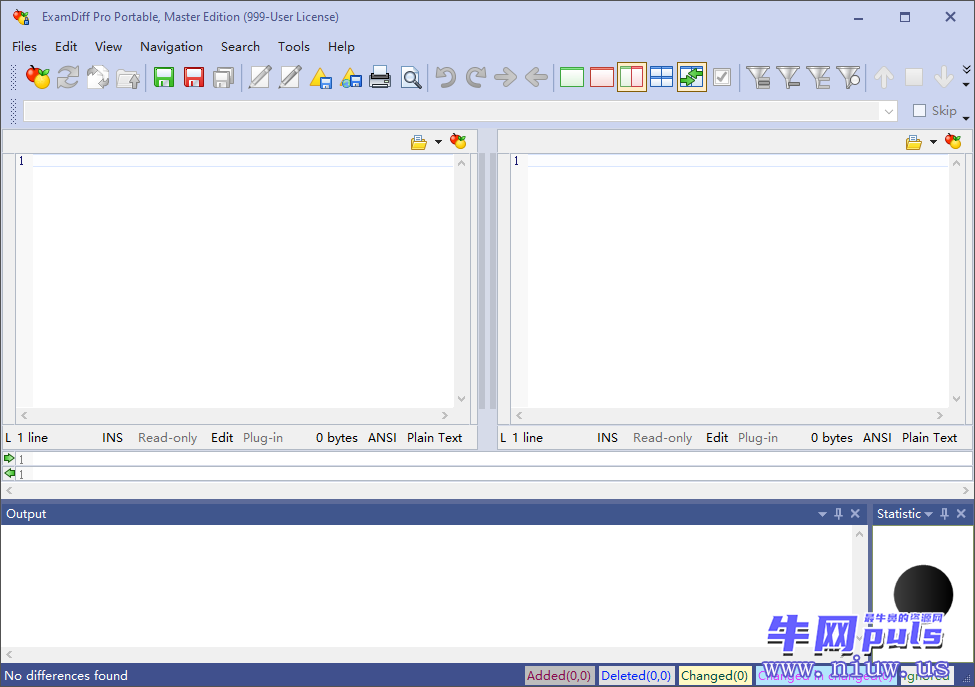The height and width of the screenshot is (687, 975).
Task: Click left pane apple compare icon
Action: tap(458, 142)
